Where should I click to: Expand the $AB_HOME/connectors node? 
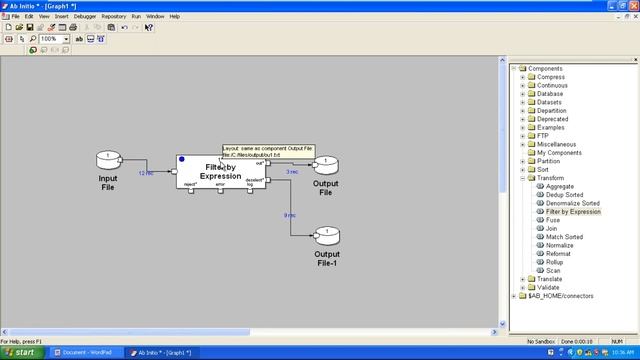point(514,296)
